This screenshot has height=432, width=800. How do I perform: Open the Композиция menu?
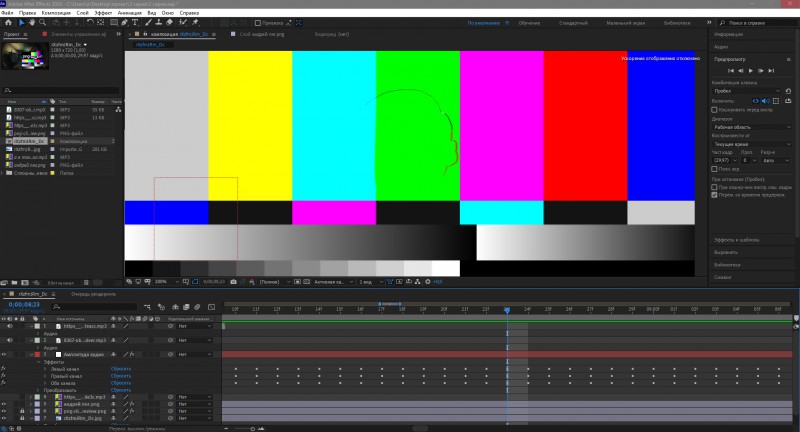pos(56,13)
